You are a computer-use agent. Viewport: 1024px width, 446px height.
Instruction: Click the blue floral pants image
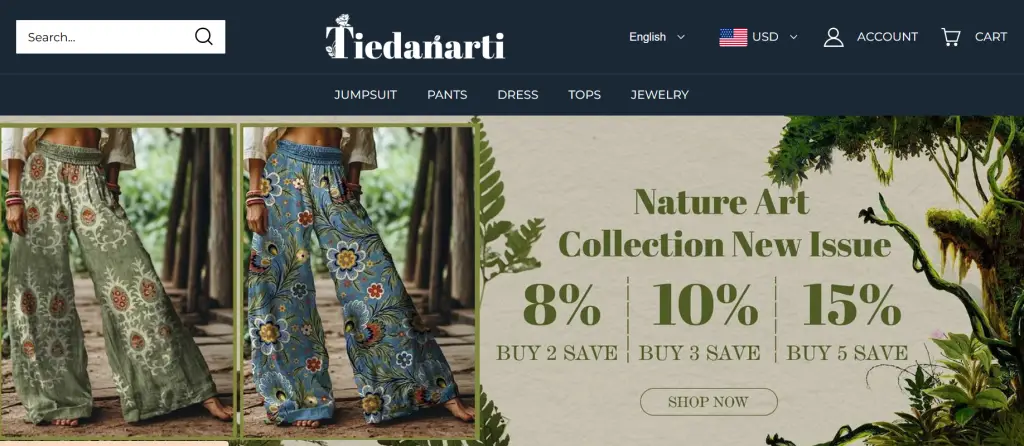pyautogui.click(x=359, y=281)
